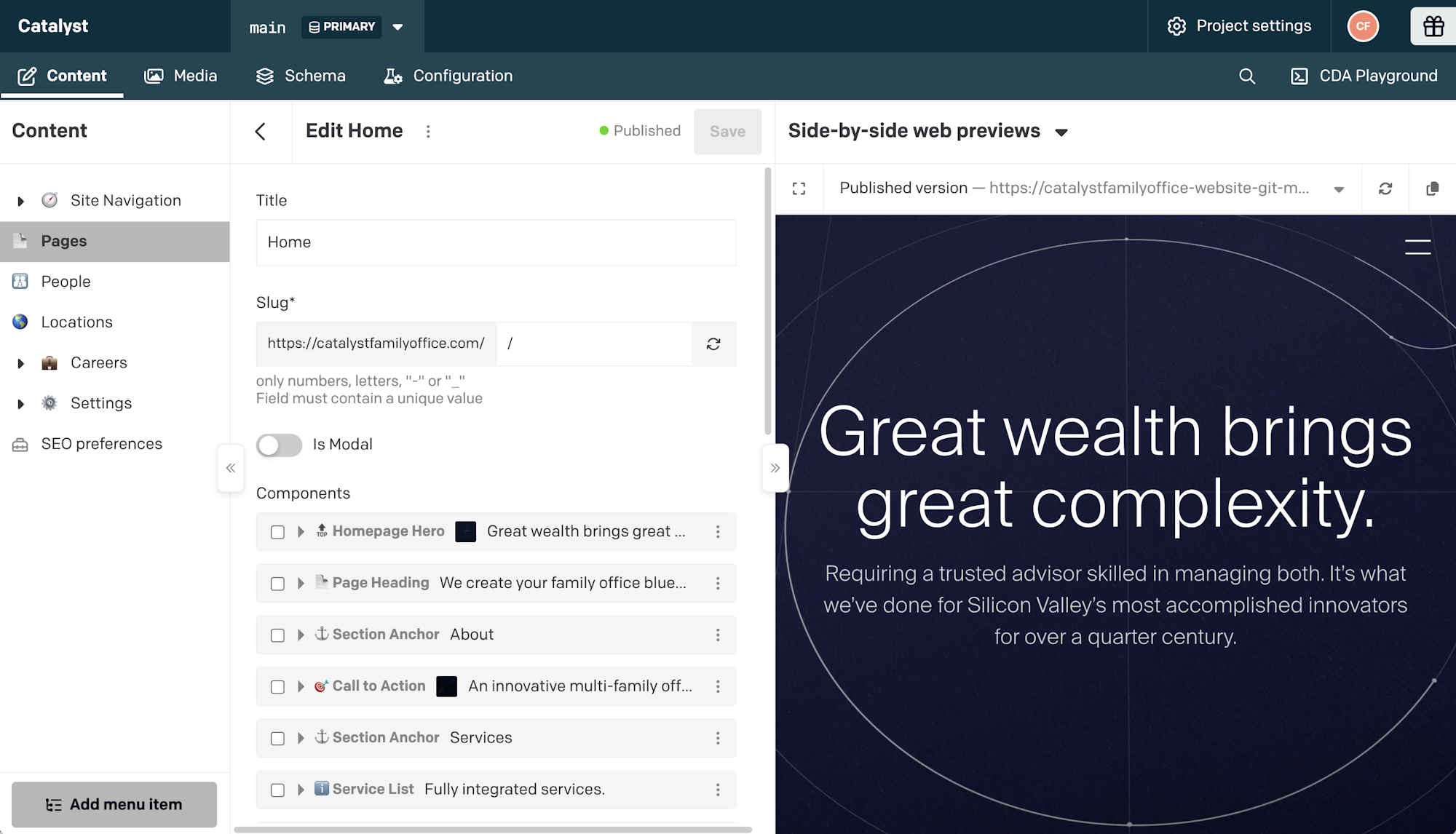Switch to the Schema tab

pyautogui.click(x=301, y=76)
